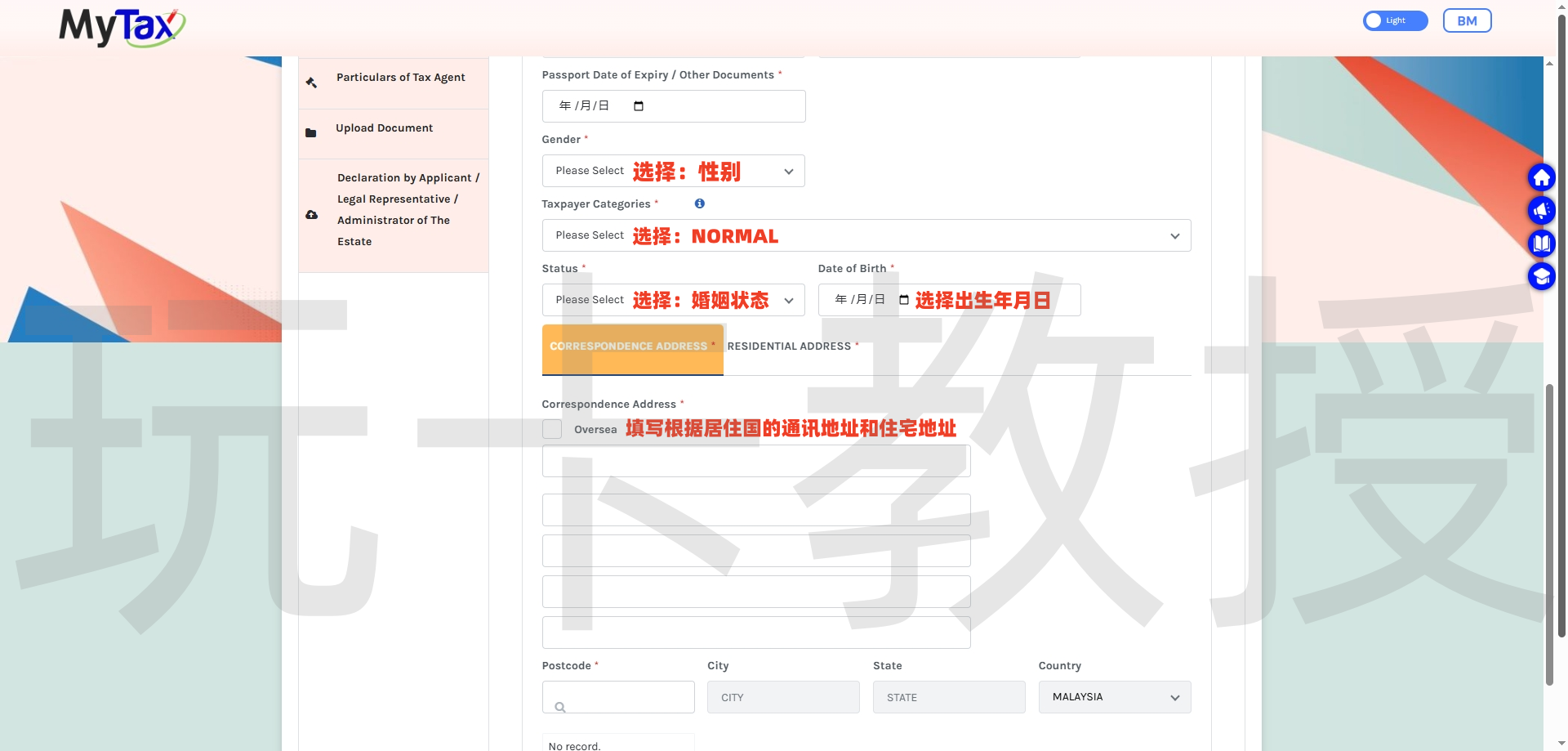Tick the Oversea checkbox

pos(552,429)
